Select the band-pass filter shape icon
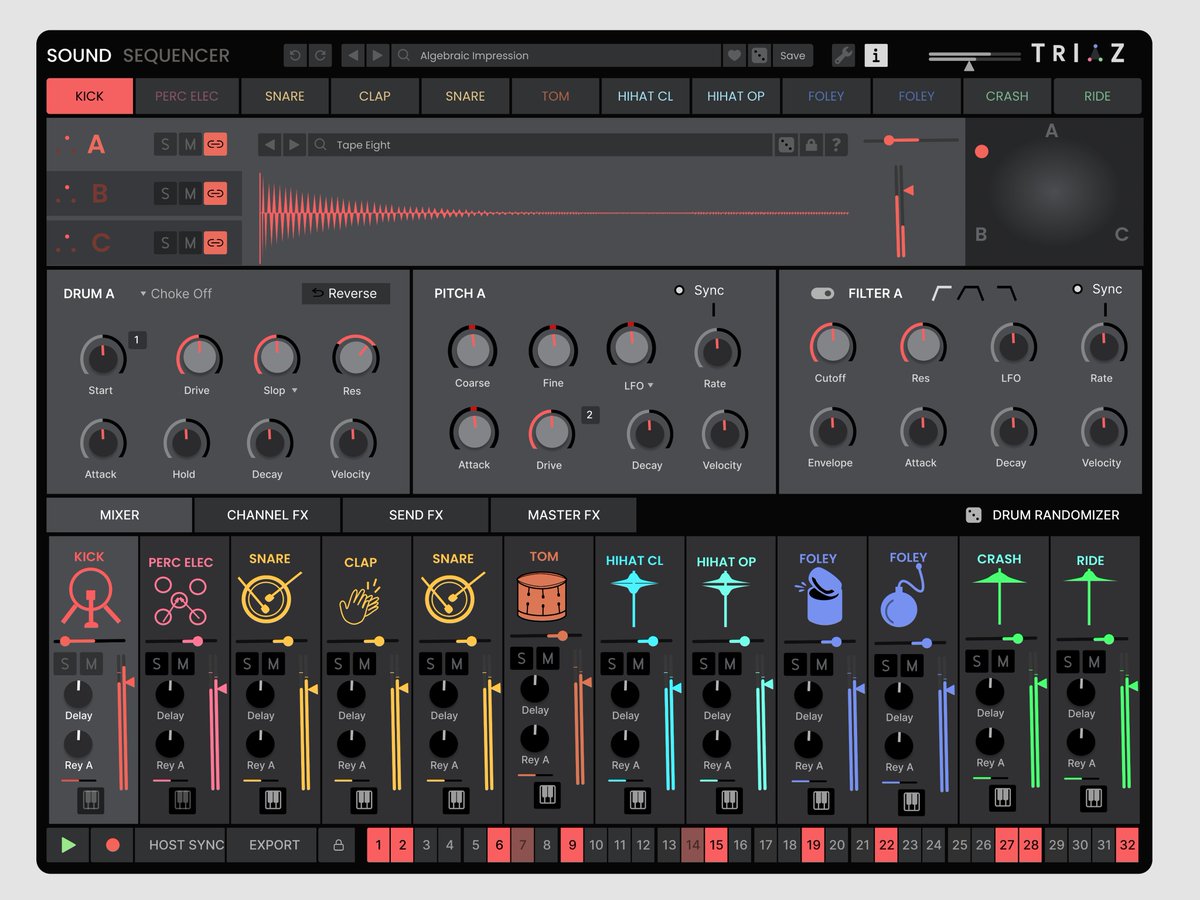The image size is (1200, 900). 972,293
